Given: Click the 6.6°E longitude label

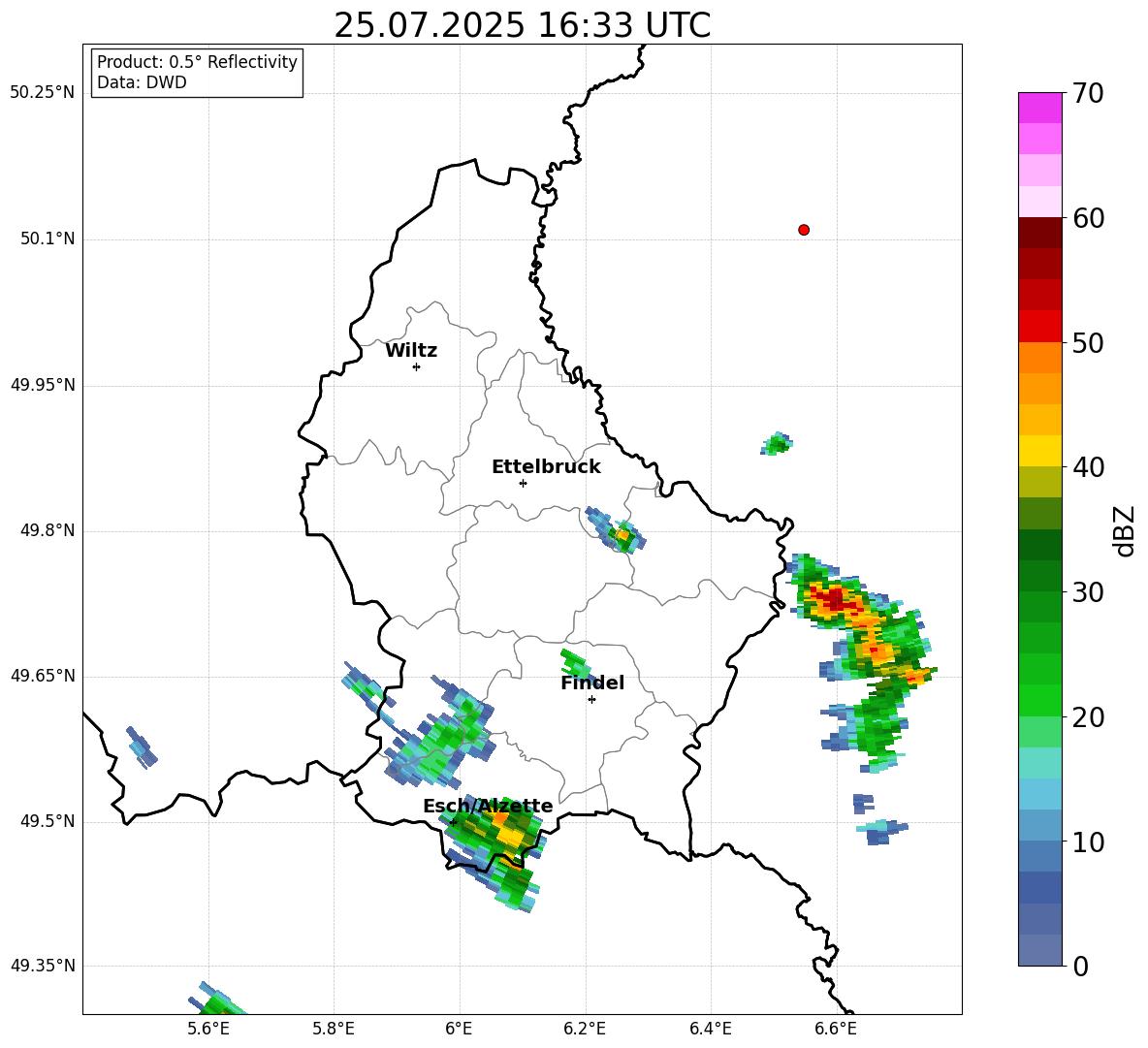Looking at the screenshot, I should tap(836, 1029).
